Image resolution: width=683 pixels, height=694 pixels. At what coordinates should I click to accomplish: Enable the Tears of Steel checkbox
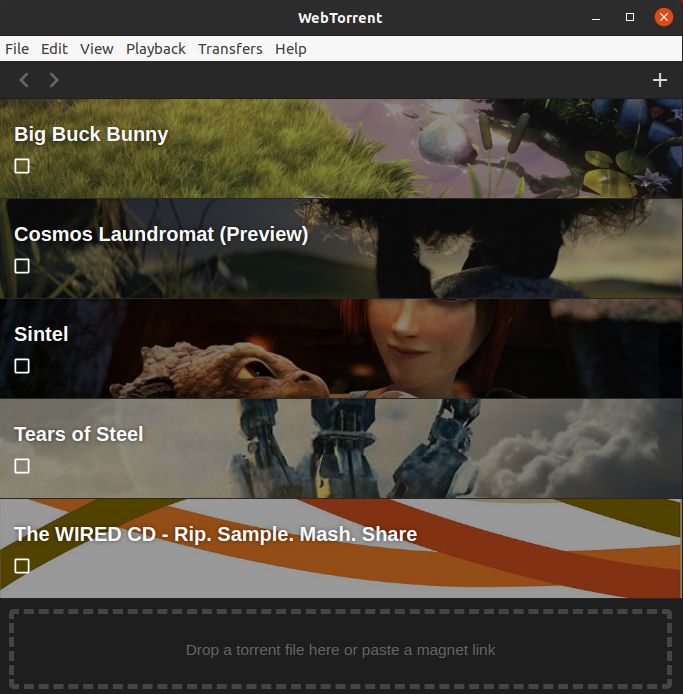pos(22,467)
